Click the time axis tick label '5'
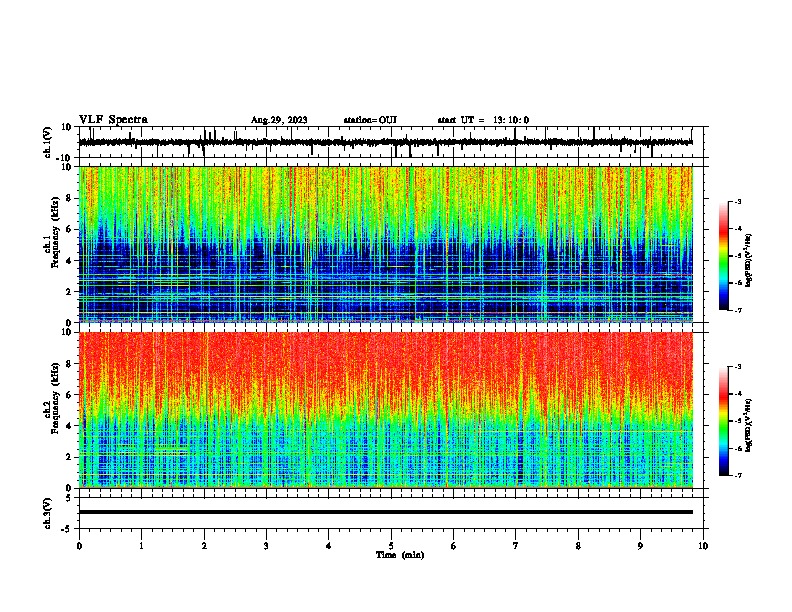Screen dimensions: 792x612 (x=391, y=546)
